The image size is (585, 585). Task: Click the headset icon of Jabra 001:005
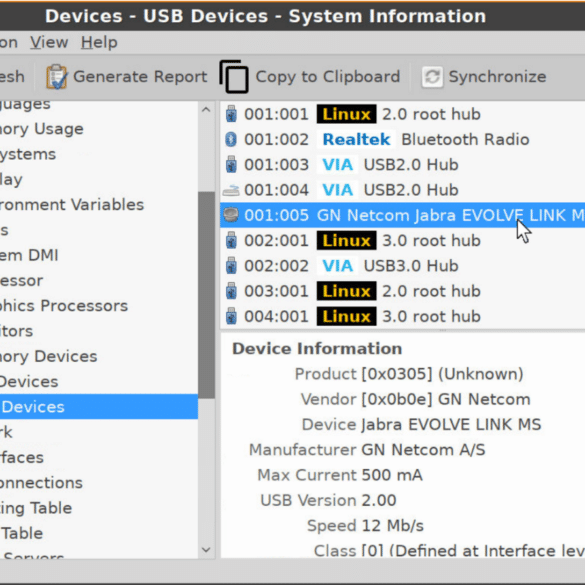tap(231, 215)
